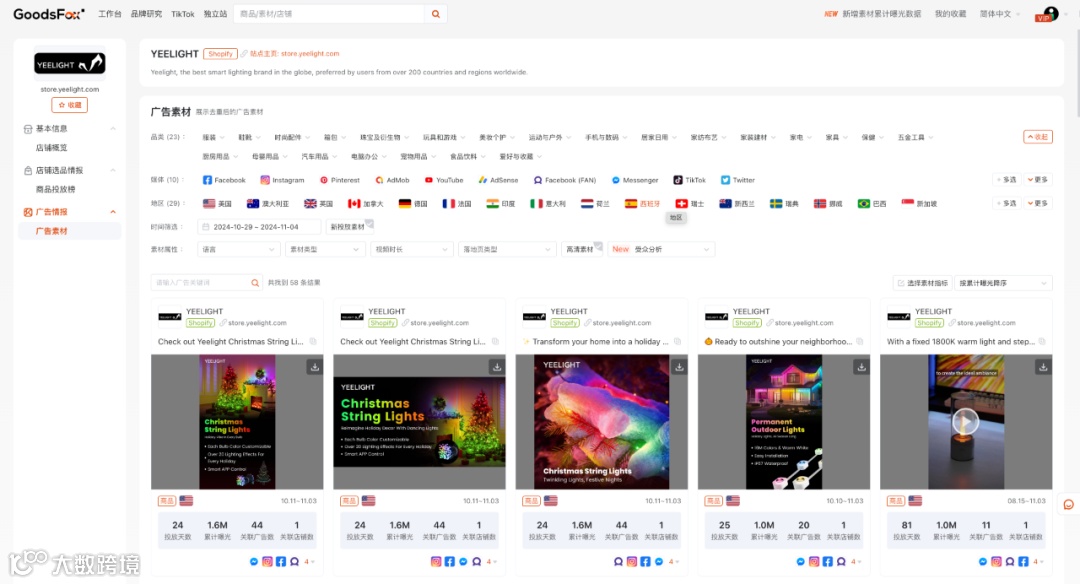Open the 独立站 top menu item
This screenshot has width=1080, height=584.
pos(215,14)
